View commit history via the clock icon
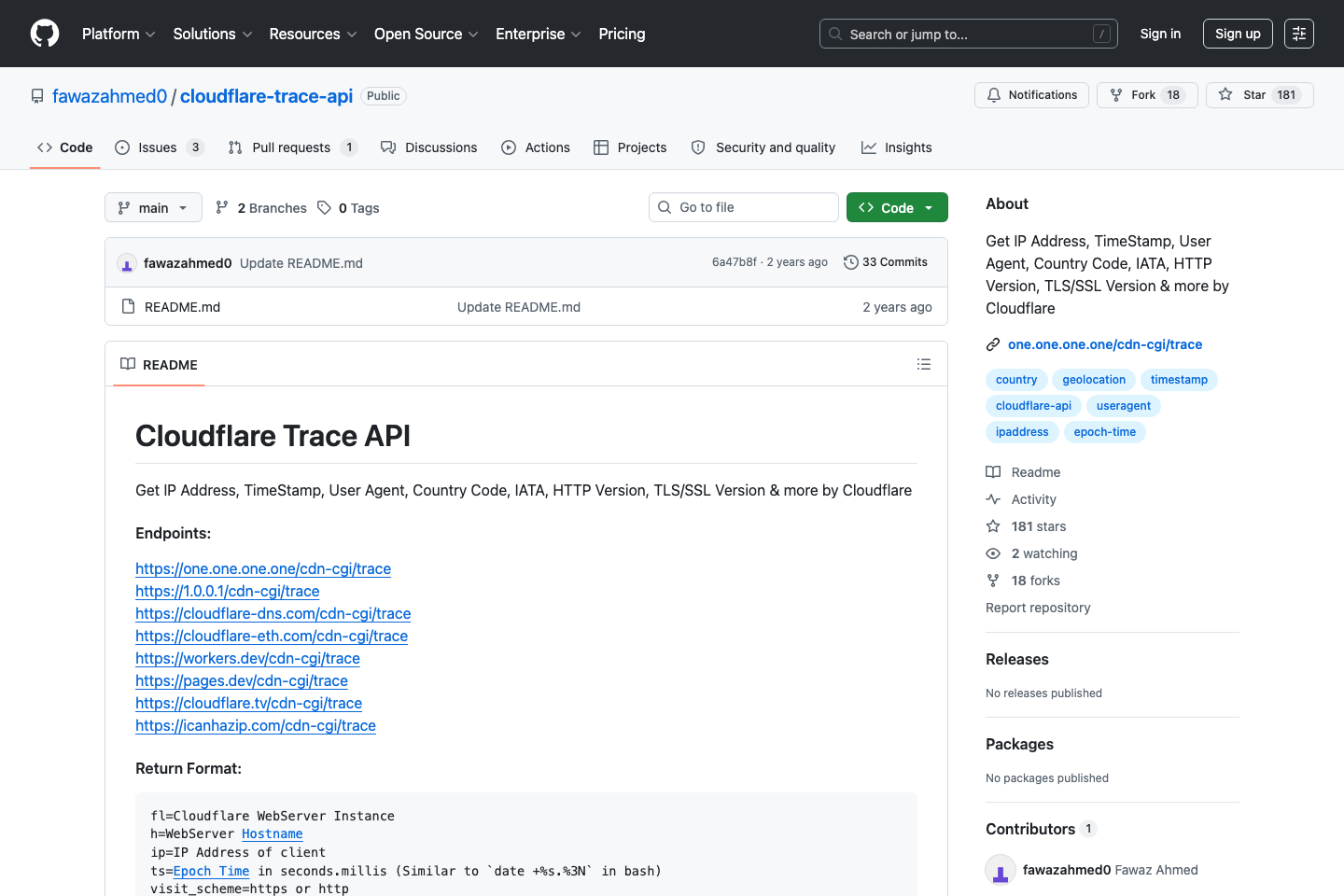Image resolution: width=1344 pixels, height=896 pixels. pos(850,262)
